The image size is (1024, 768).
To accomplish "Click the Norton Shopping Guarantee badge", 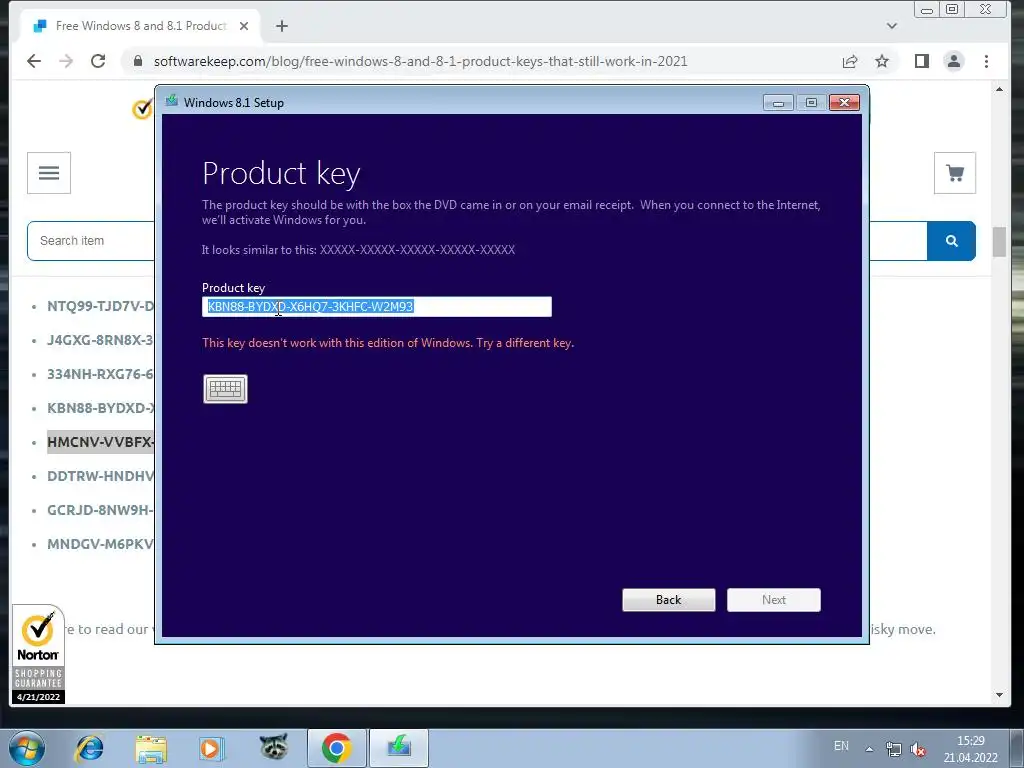I will tap(38, 654).
